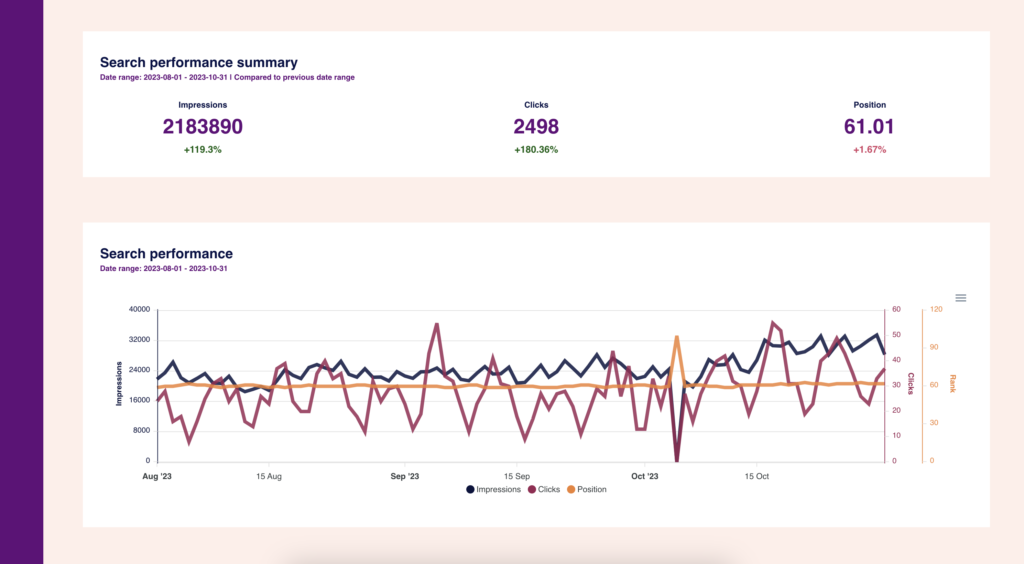Toggle the Position series legend label
The width and height of the screenshot is (1024, 564).
click(x=591, y=490)
